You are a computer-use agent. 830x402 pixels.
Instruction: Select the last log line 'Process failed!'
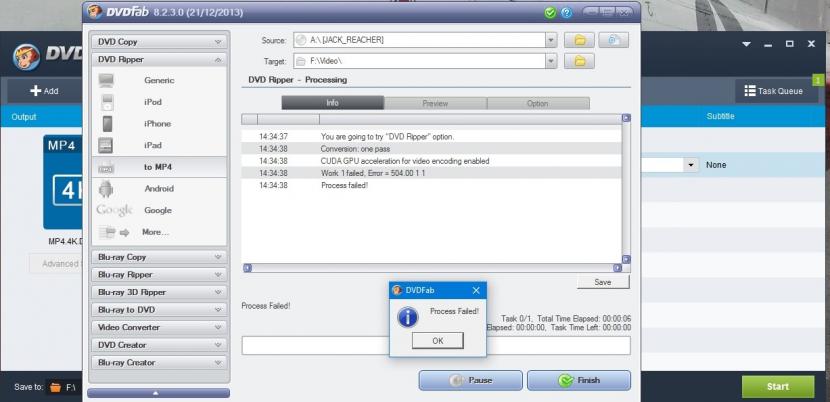click(x=431, y=185)
